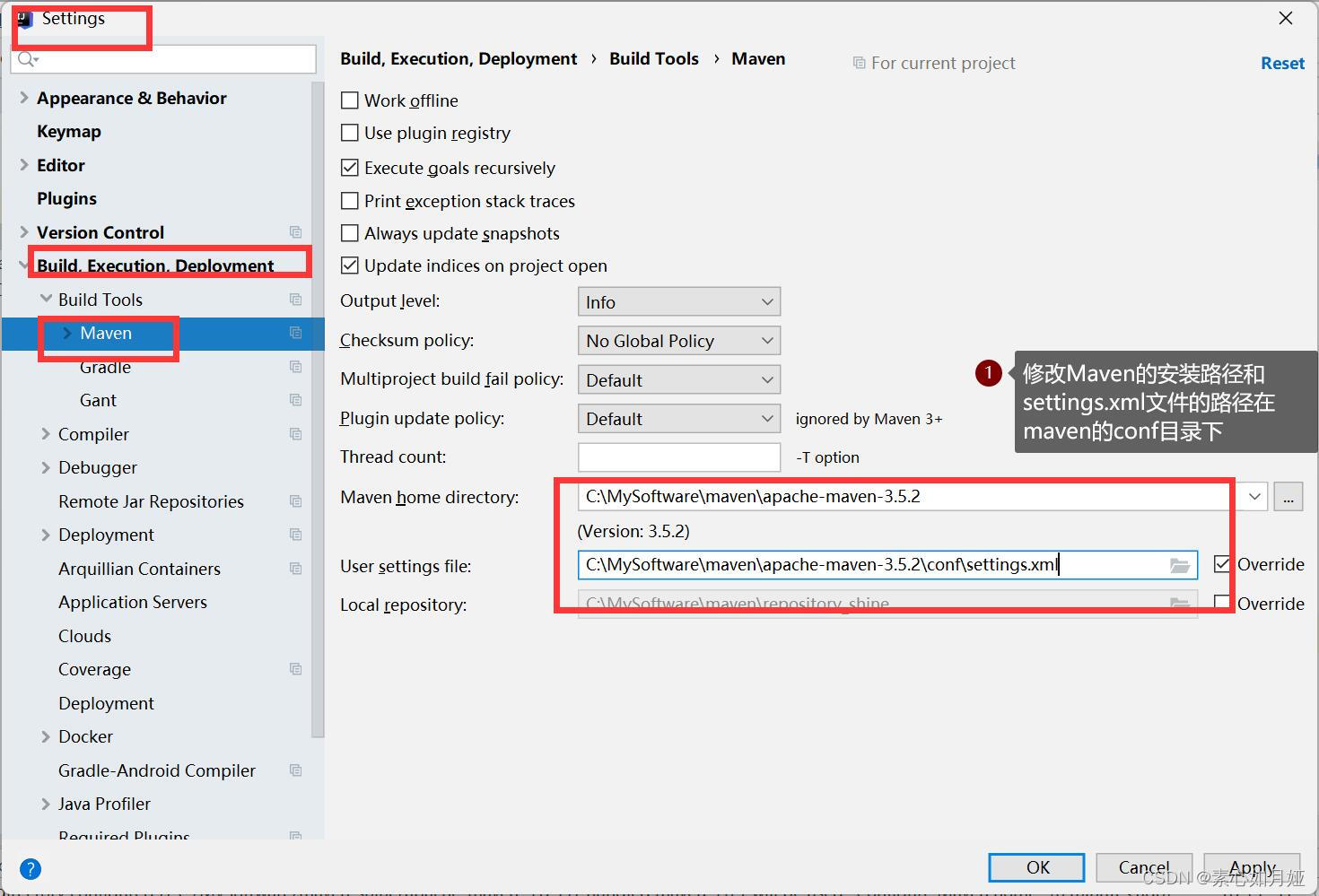Click the folder icon in User settings file field
Image resolution: width=1319 pixels, height=896 pixels.
[1180, 565]
